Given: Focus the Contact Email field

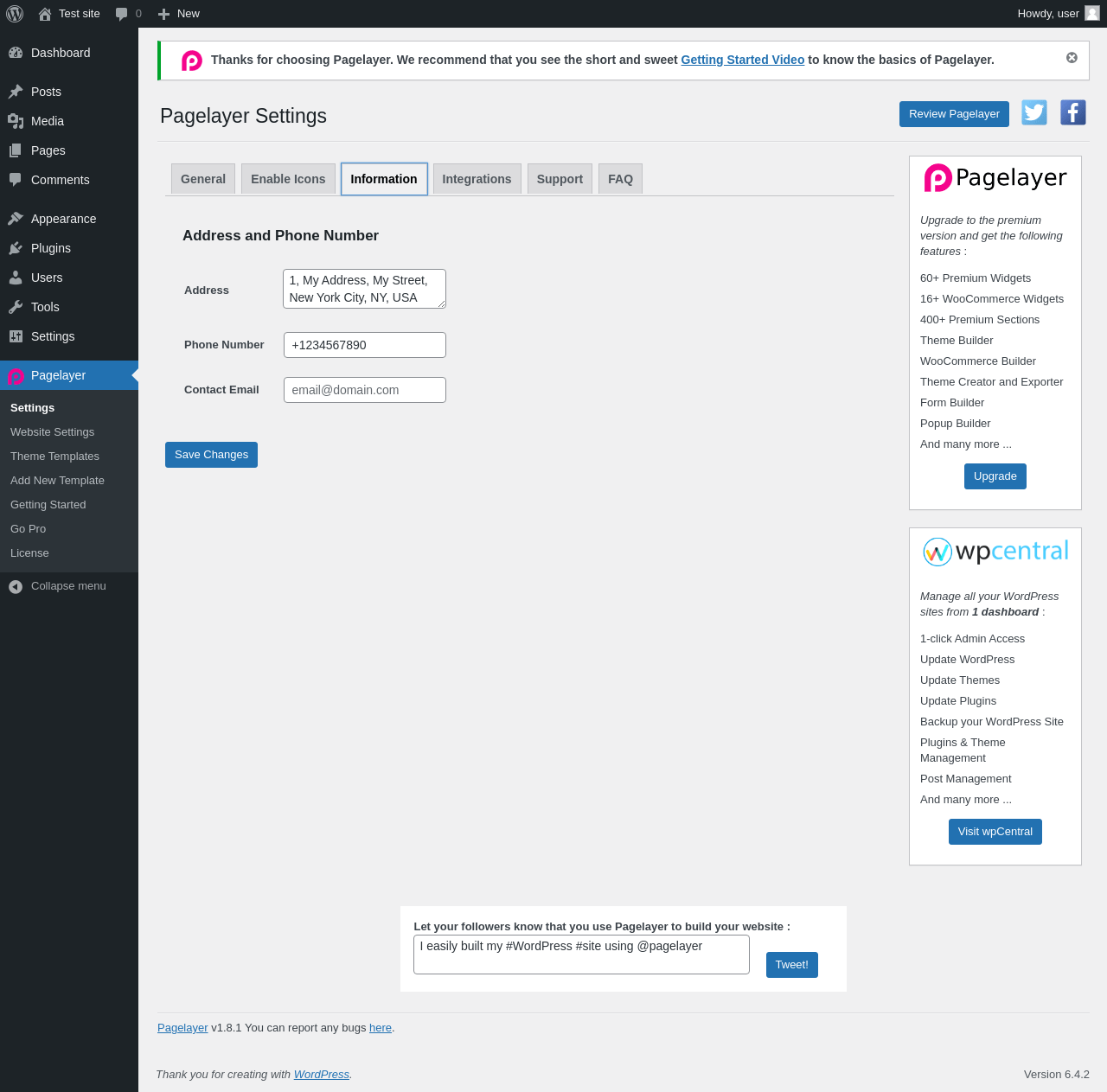Looking at the screenshot, I should point(365,390).
